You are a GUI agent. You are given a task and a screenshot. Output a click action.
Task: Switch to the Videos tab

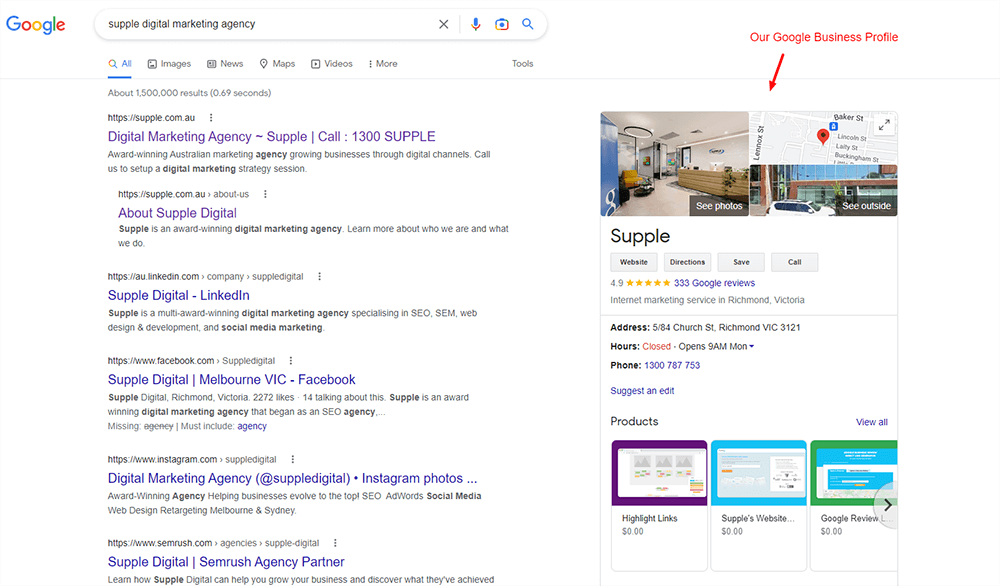332,64
